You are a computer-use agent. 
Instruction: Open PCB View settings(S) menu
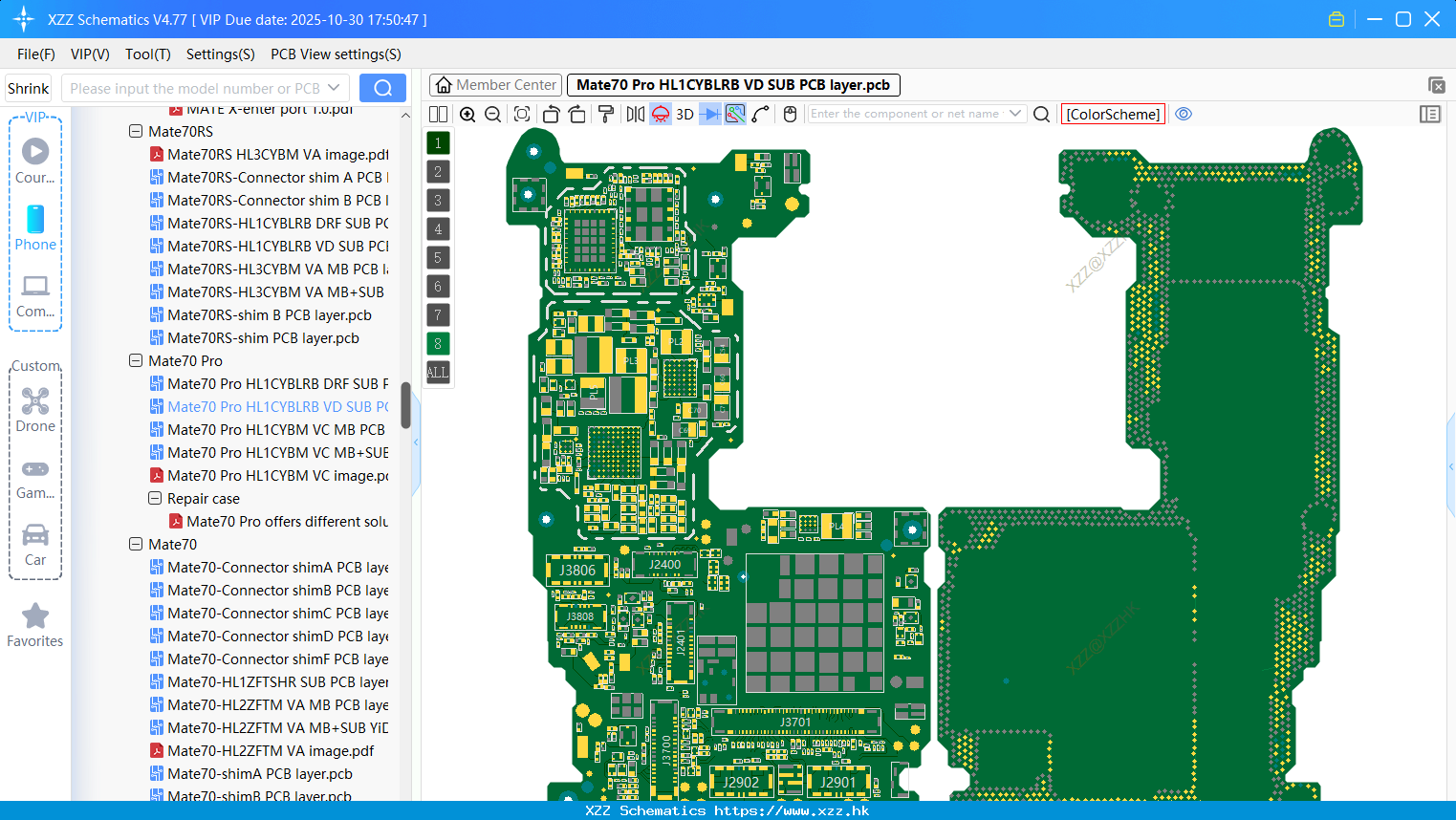[336, 54]
